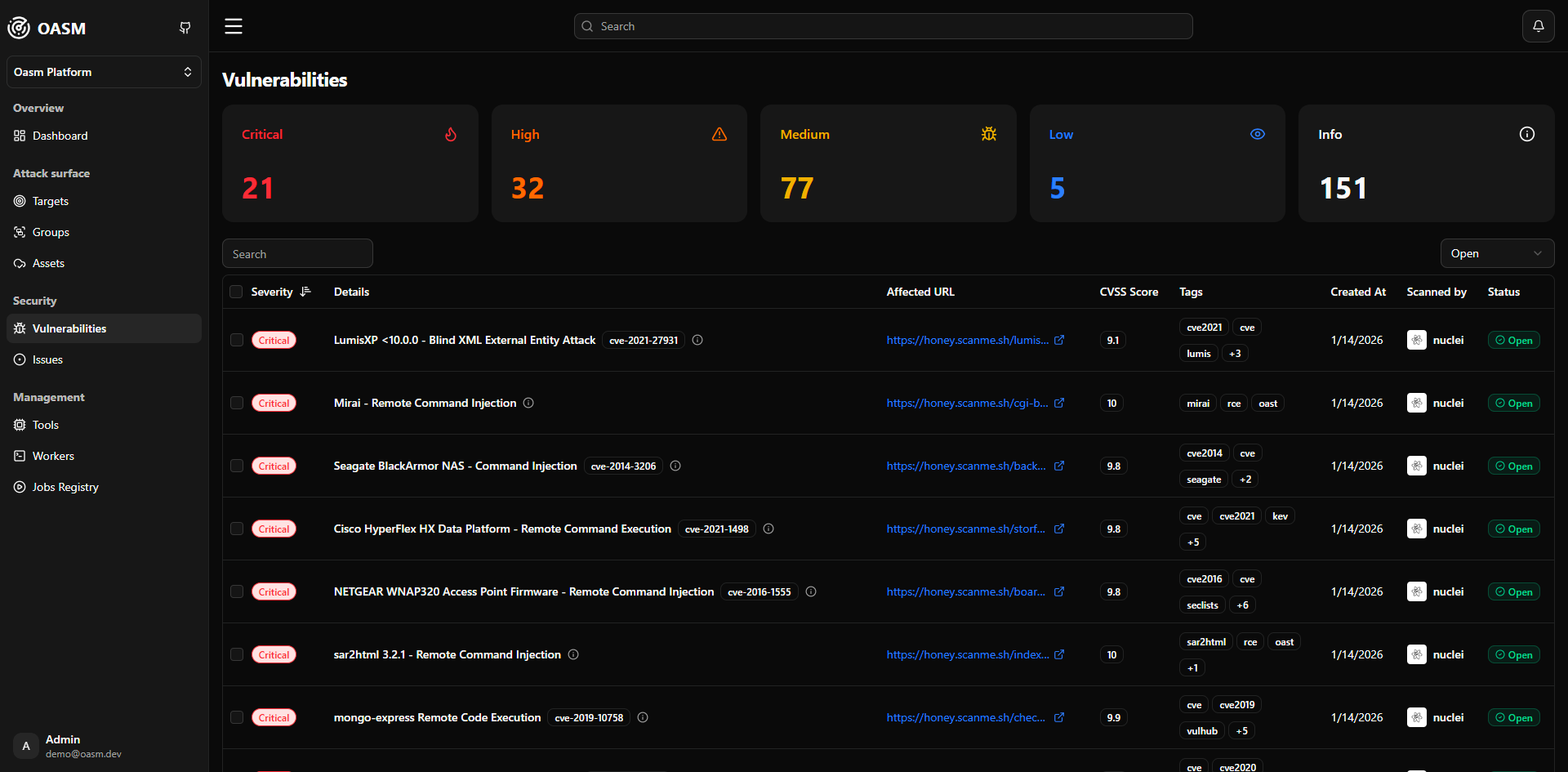This screenshot has width=1568, height=772.
Task: Expand +6 tags in NETGEAR row
Action: [1242, 605]
